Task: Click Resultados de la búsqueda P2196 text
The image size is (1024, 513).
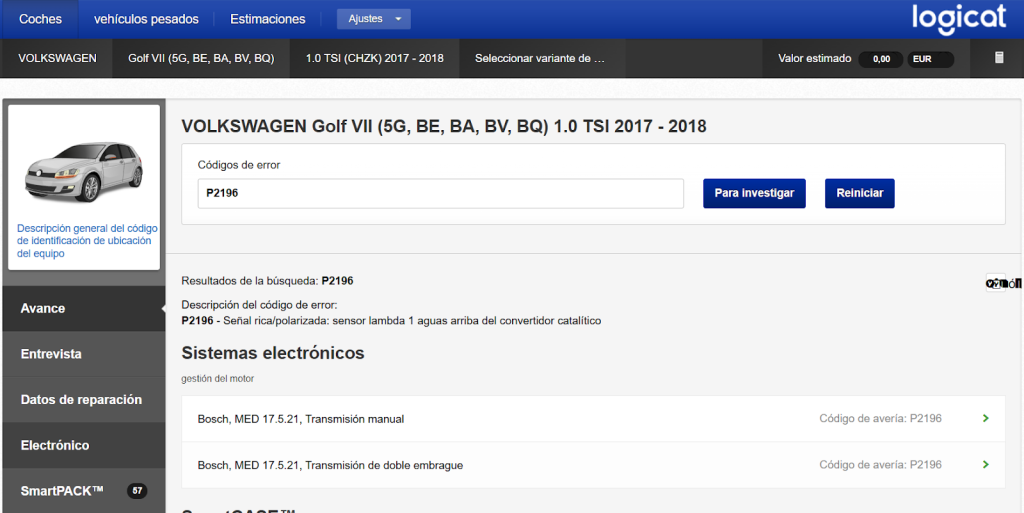Action: click(x=267, y=281)
